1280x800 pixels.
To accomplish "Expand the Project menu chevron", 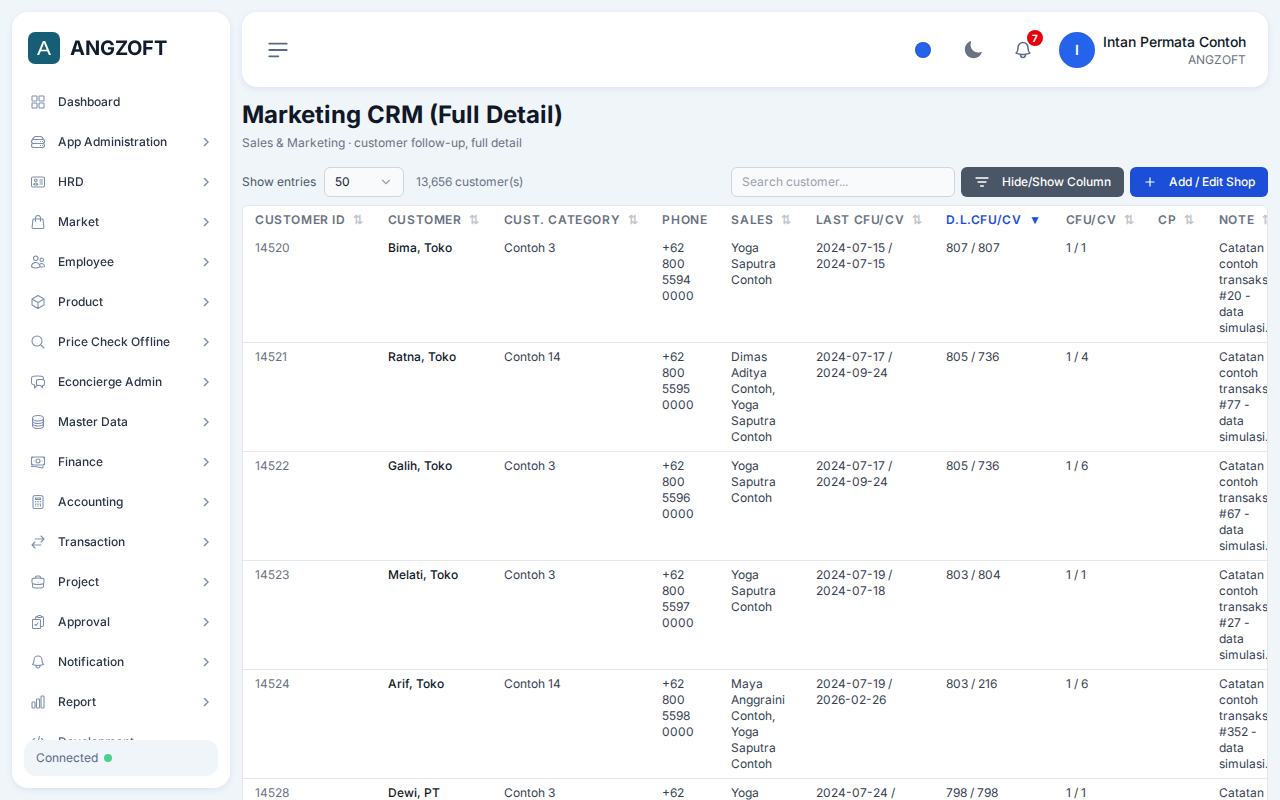I will click(x=206, y=582).
